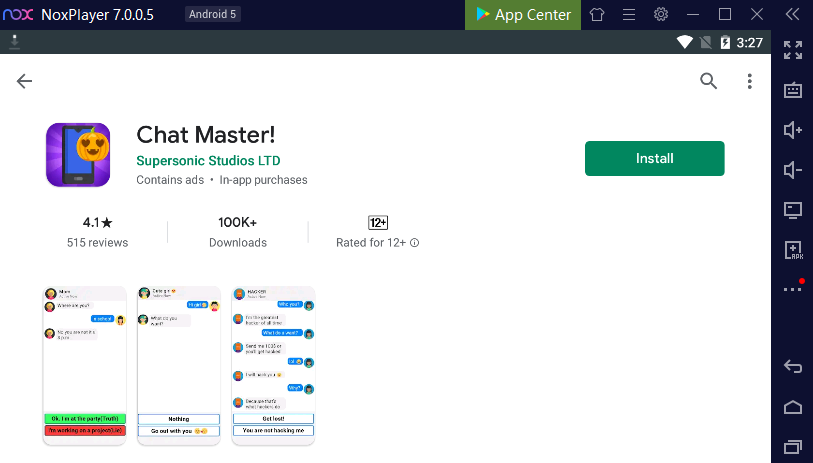Collapse the NoxPlayer sidebar with double arrows
The width and height of the screenshot is (813, 463).
pos(792,15)
